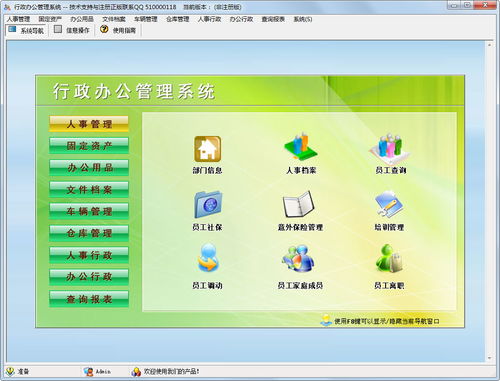The height and width of the screenshot is (381, 500).
Task: Click the 员工离职 label text
Action: [x=389, y=285]
